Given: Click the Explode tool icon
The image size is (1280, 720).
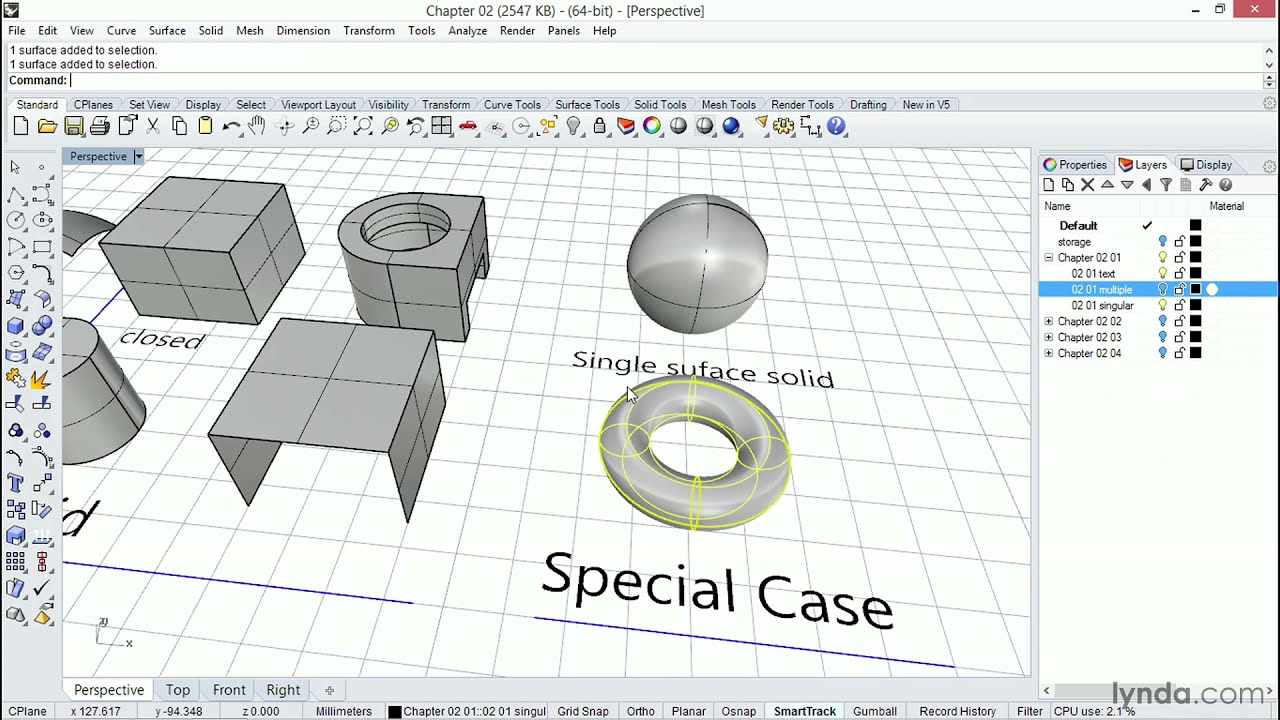Looking at the screenshot, I should click(42, 379).
